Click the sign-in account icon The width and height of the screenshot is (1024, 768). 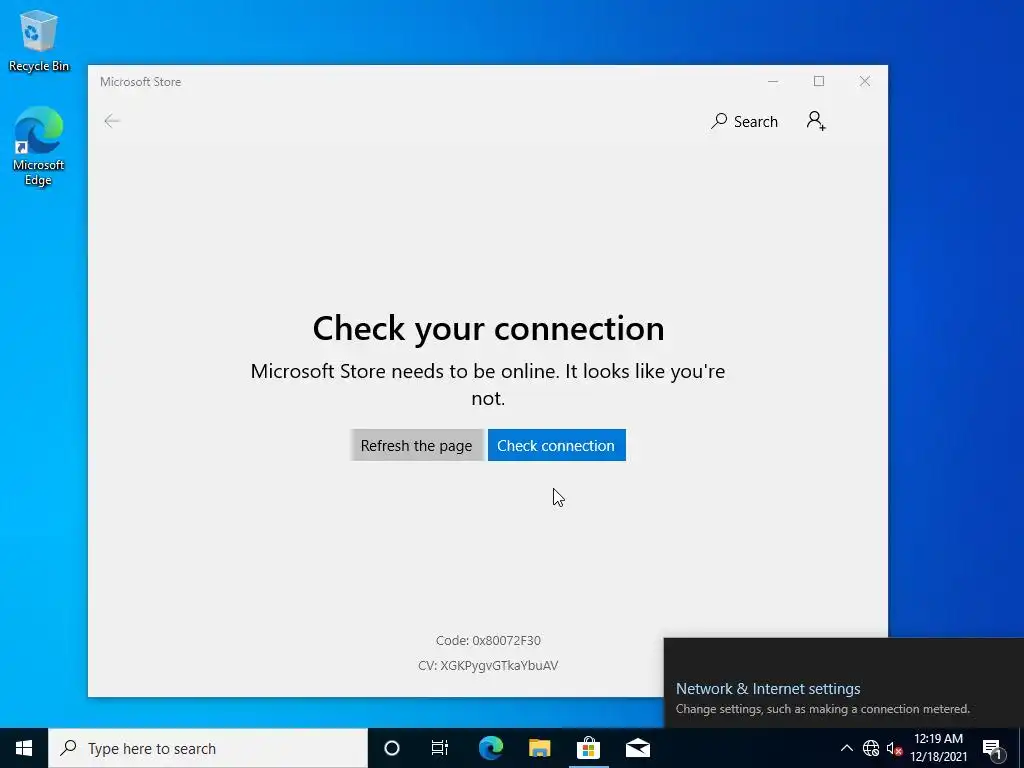(816, 121)
